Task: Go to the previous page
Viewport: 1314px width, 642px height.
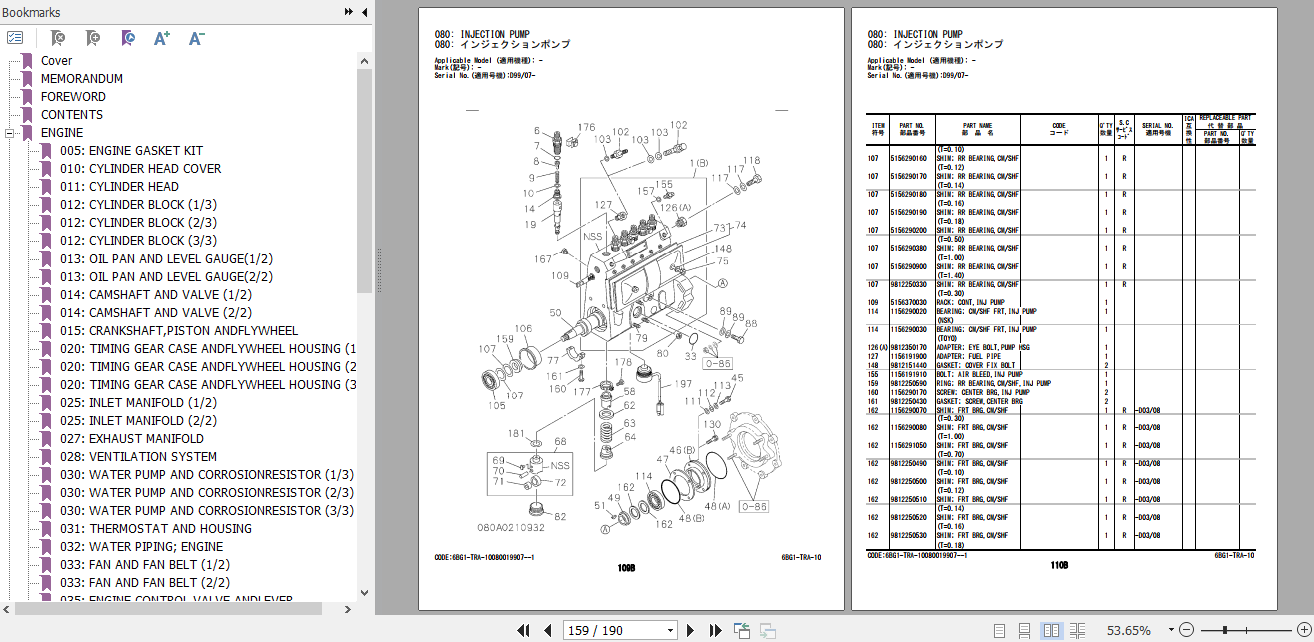Action: point(547,630)
